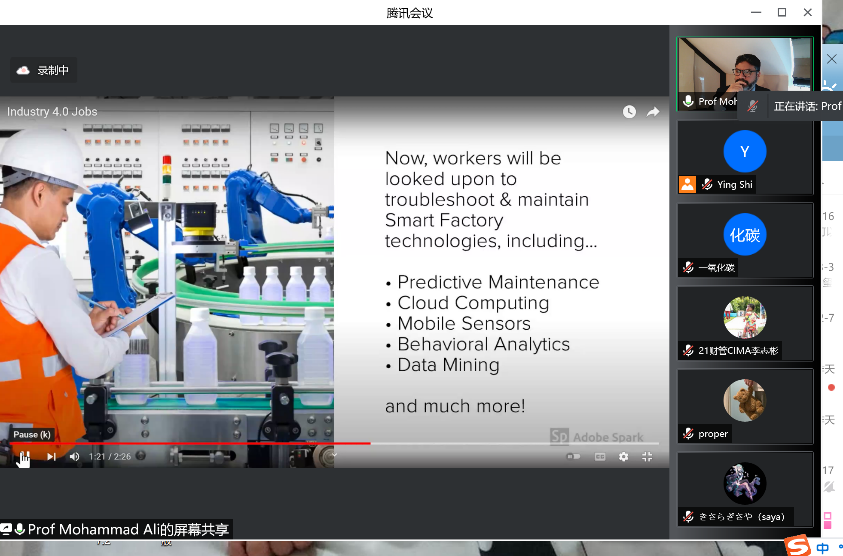Toggle the muted microphone floating button

tap(752, 106)
